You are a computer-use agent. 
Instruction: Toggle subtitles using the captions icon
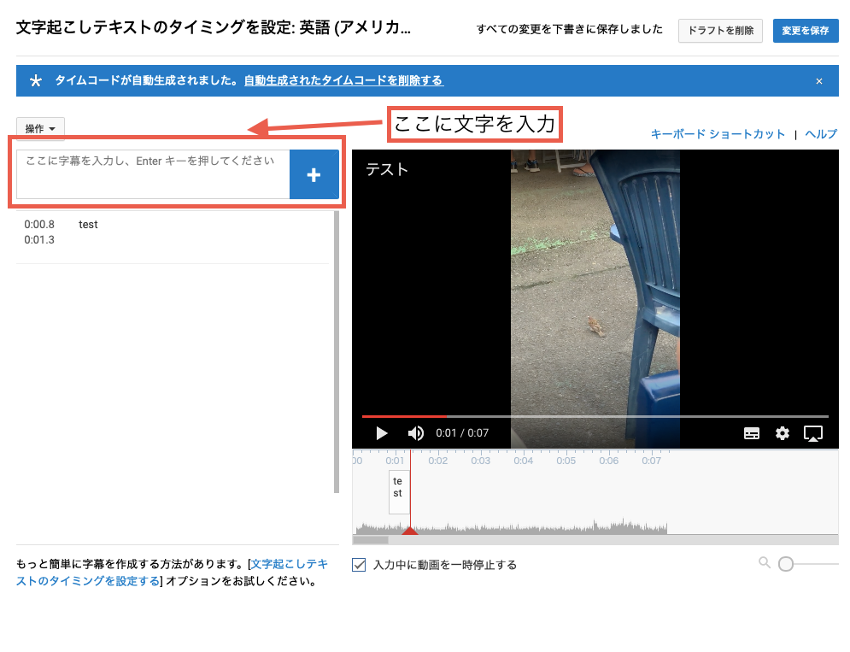[752, 433]
